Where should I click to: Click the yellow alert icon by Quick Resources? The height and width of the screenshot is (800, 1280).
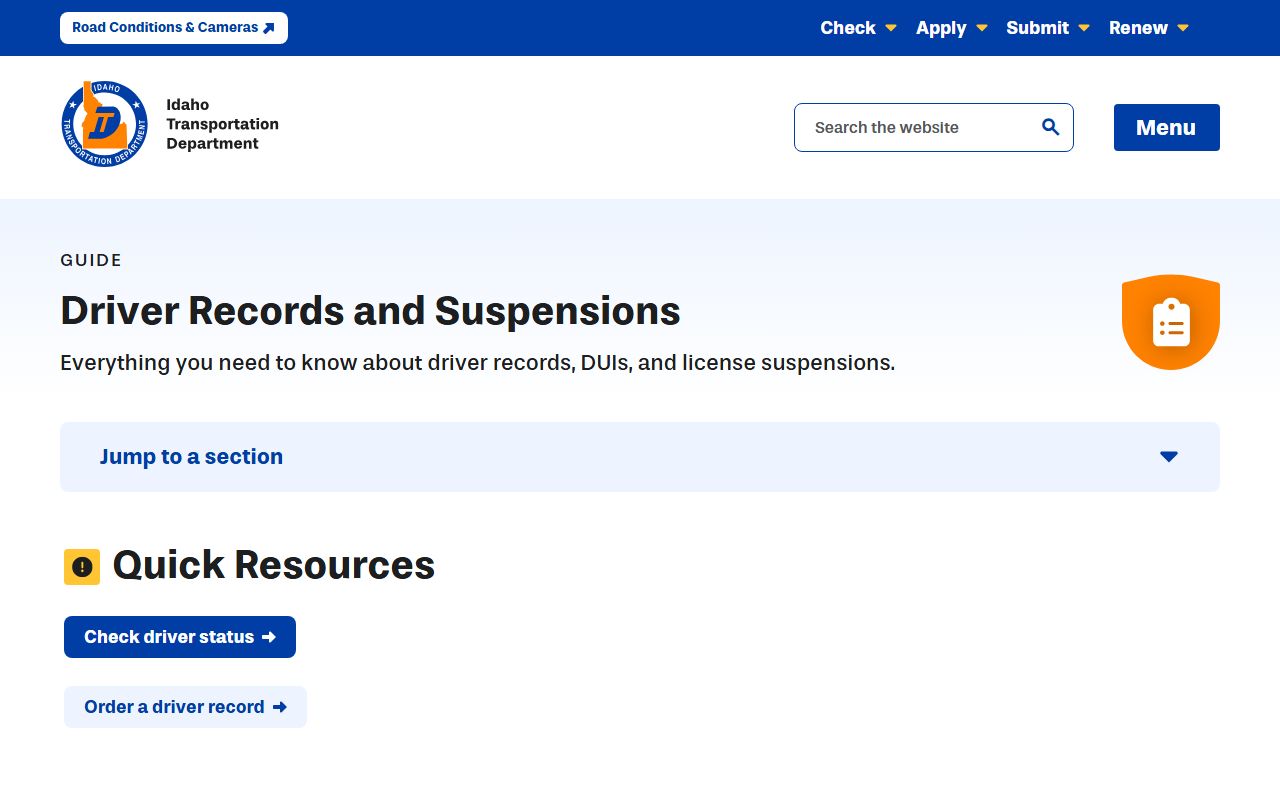82,567
